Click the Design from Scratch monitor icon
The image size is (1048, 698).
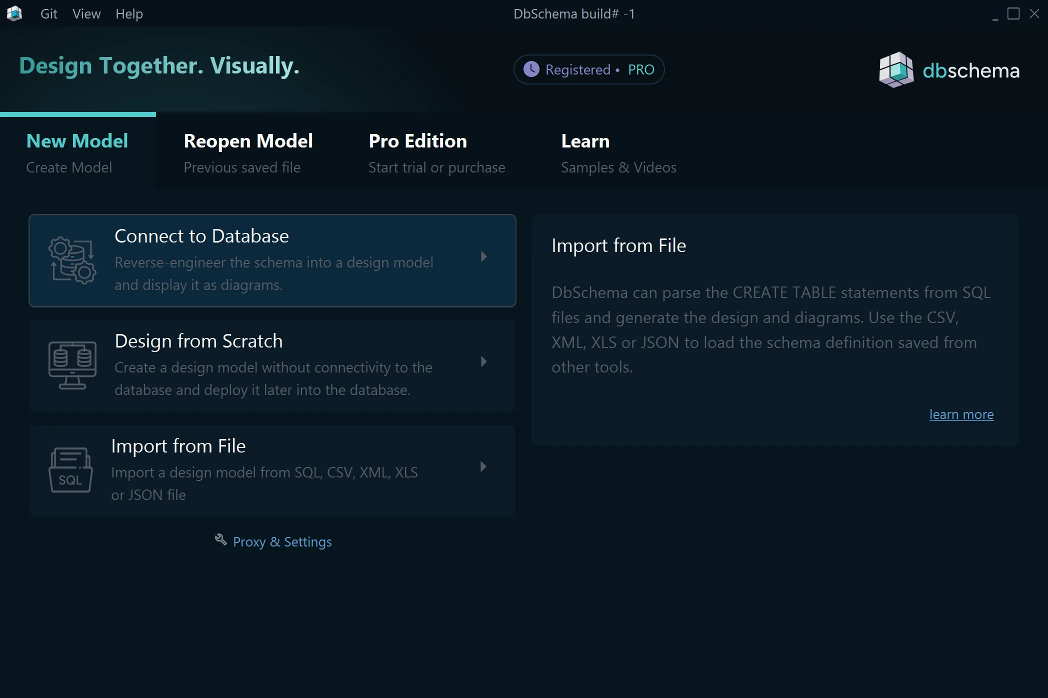point(72,365)
